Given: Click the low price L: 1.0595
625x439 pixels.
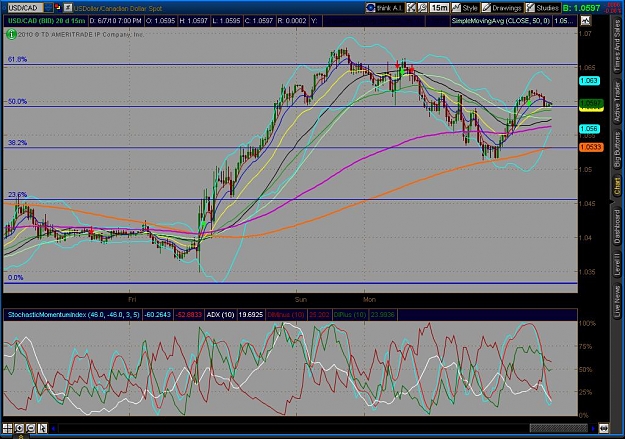Looking at the screenshot, I should (226, 21).
